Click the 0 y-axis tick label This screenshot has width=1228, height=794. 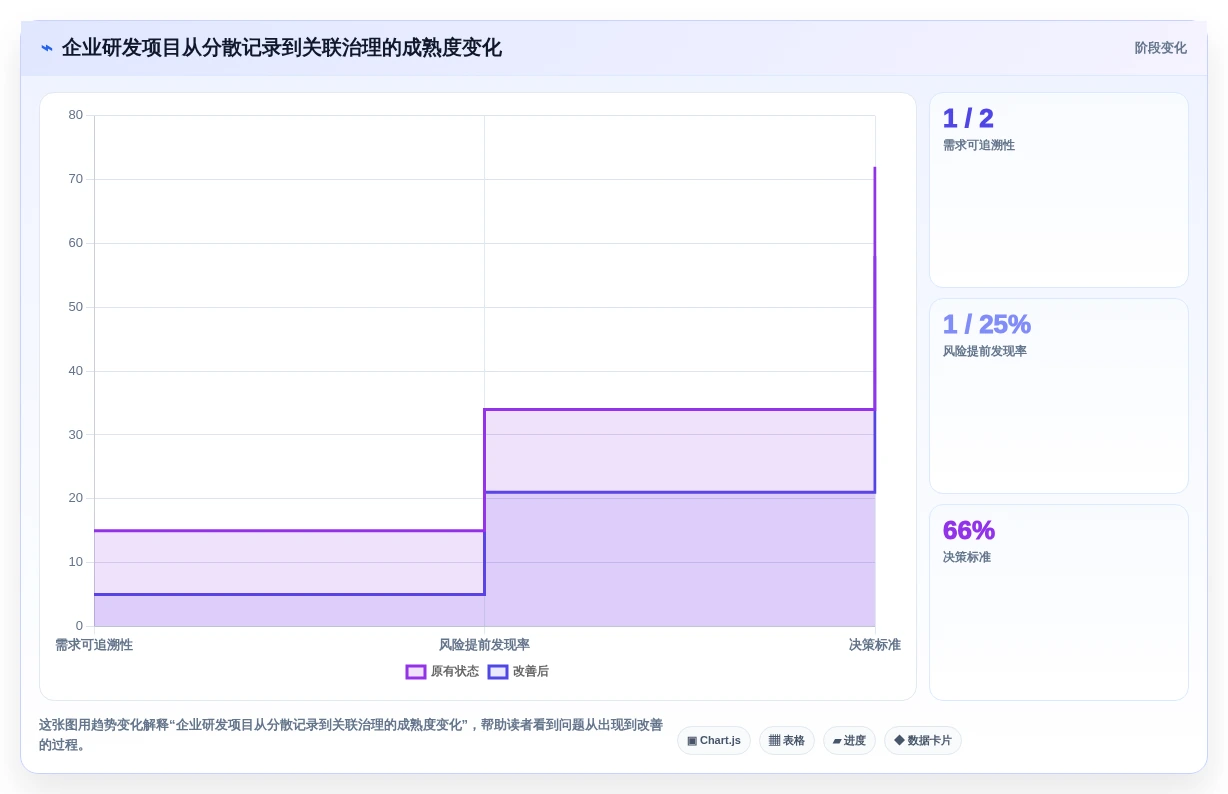[x=80, y=626]
